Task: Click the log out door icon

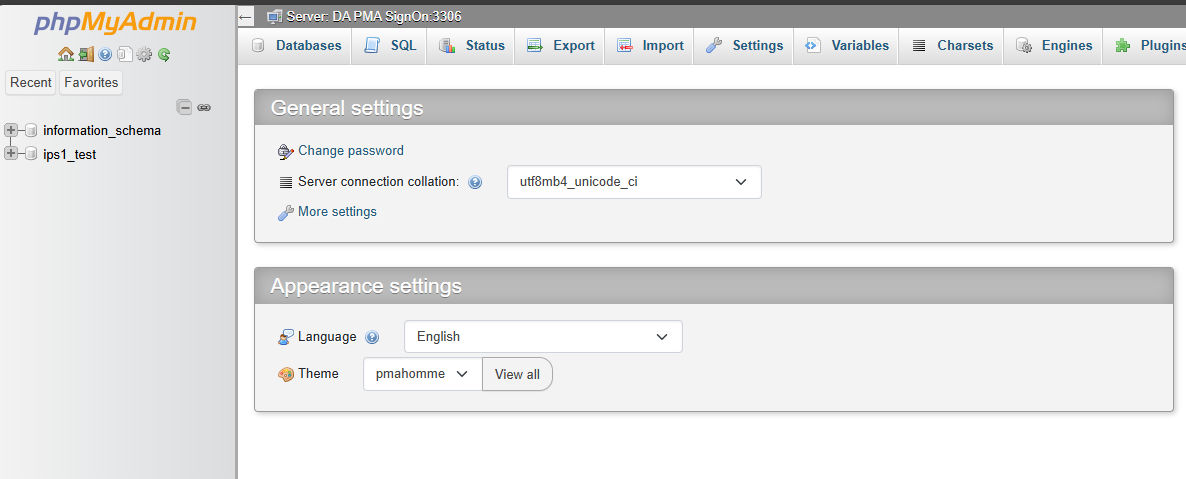Action: [85, 54]
